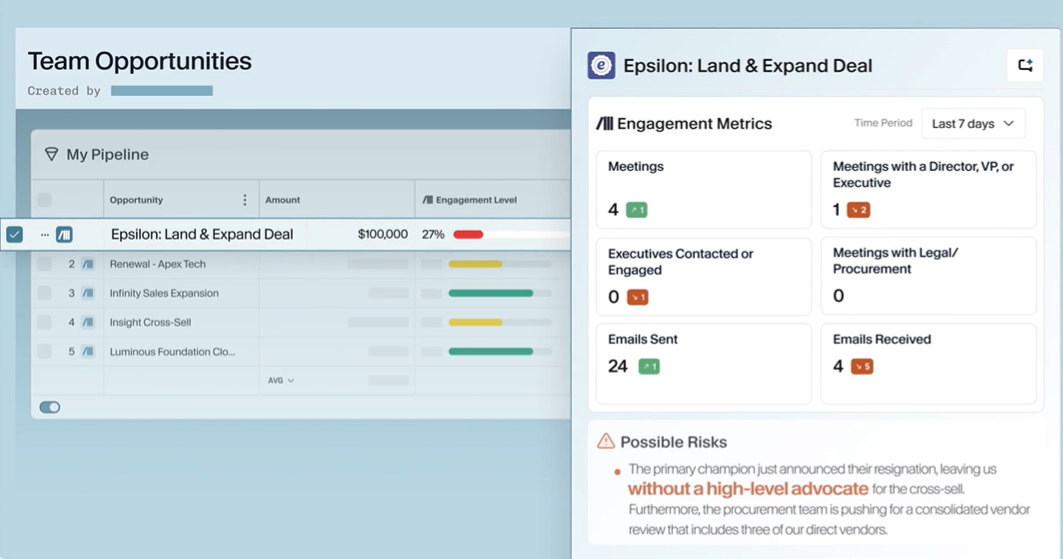Open the Luminous Foundation opportunity row
This screenshot has width=1063, height=559.
coord(172,352)
